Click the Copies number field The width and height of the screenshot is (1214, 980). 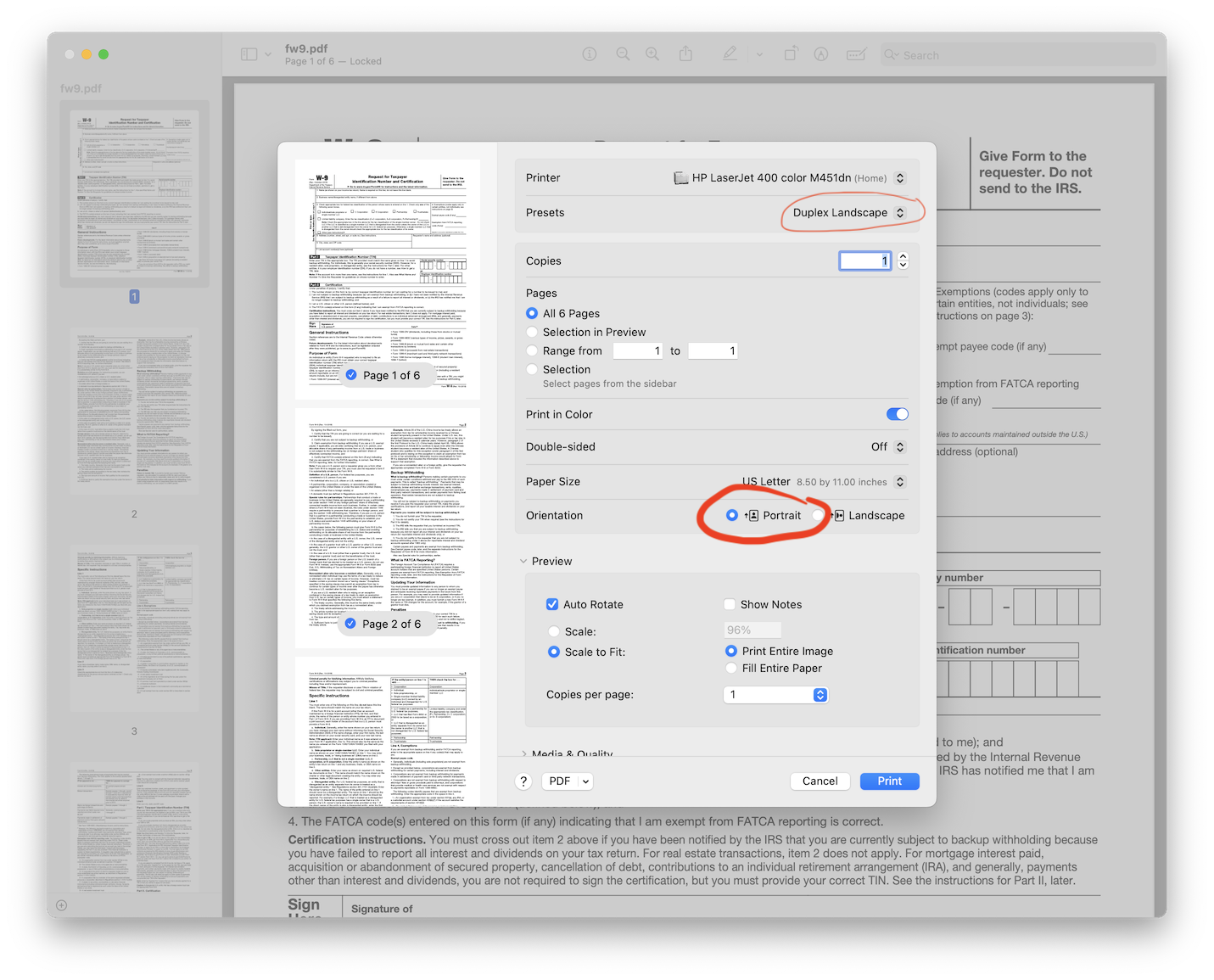coord(865,260)
